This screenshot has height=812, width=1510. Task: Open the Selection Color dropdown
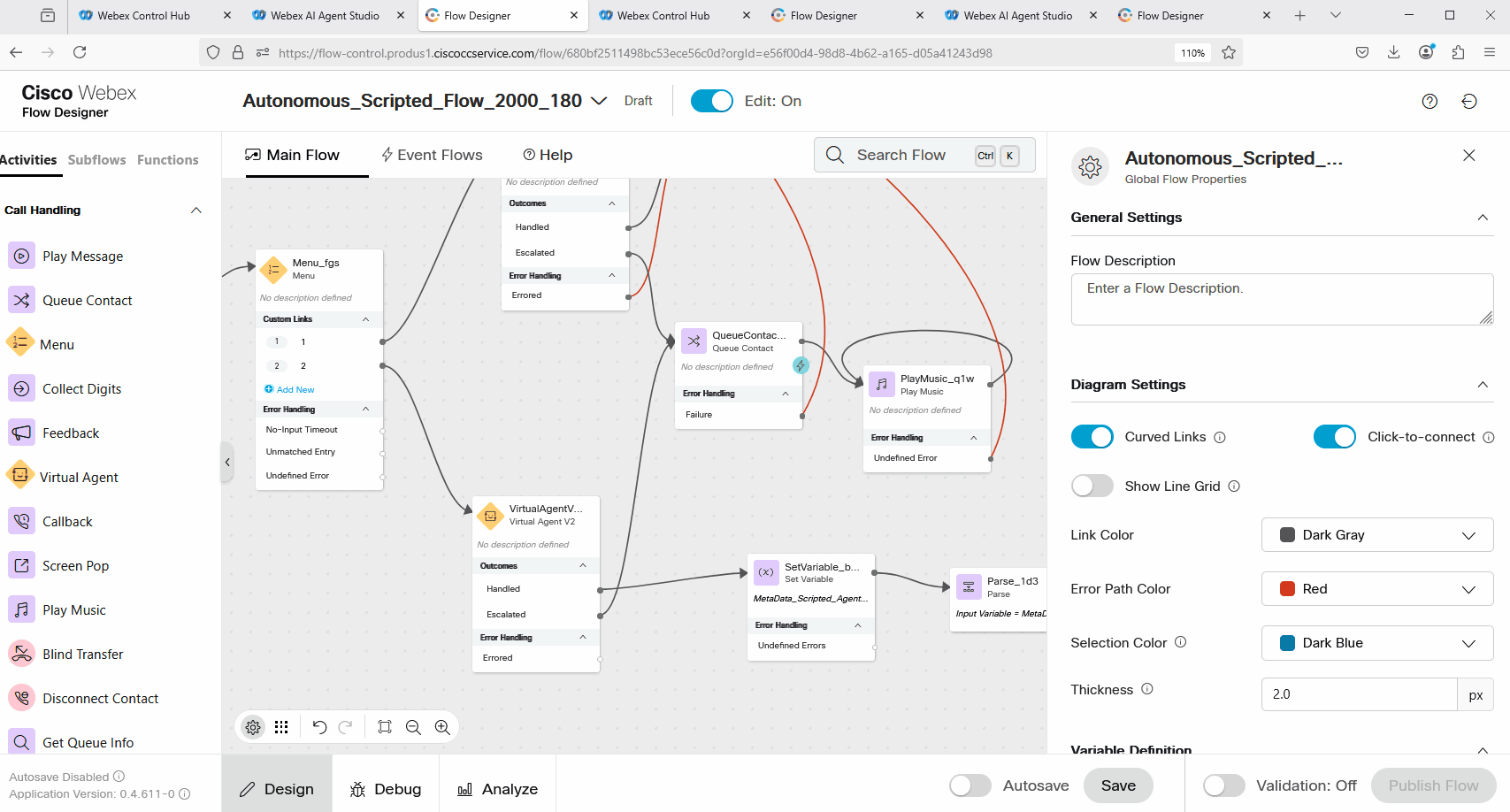point(1376,643)
